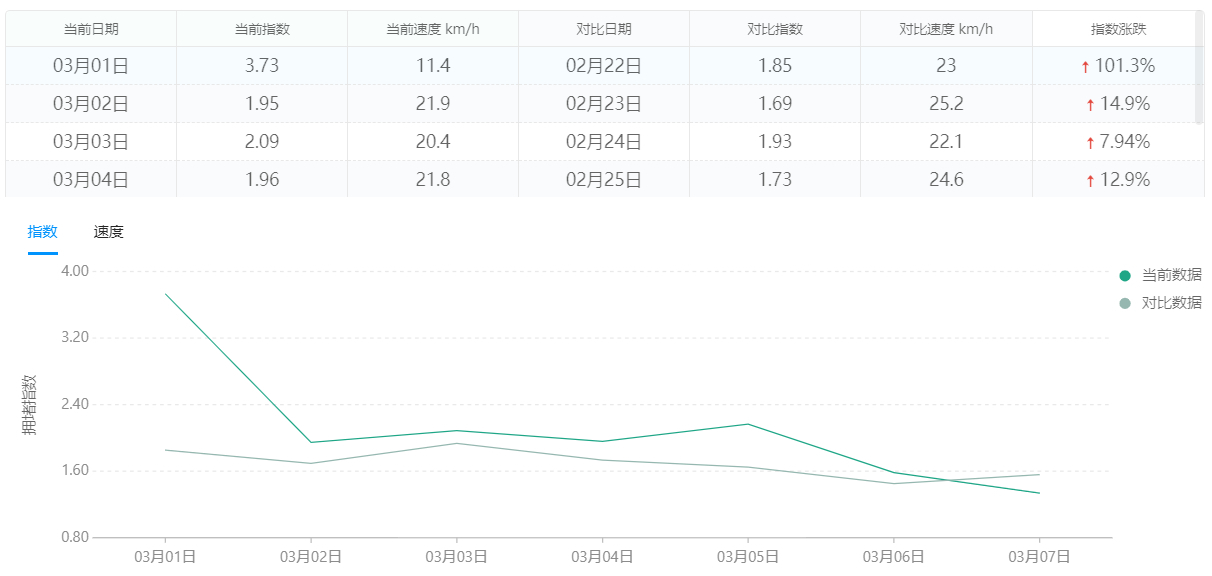
Task: Click the 03月07日 label on chart x-axis
Action: point(1039,557)
